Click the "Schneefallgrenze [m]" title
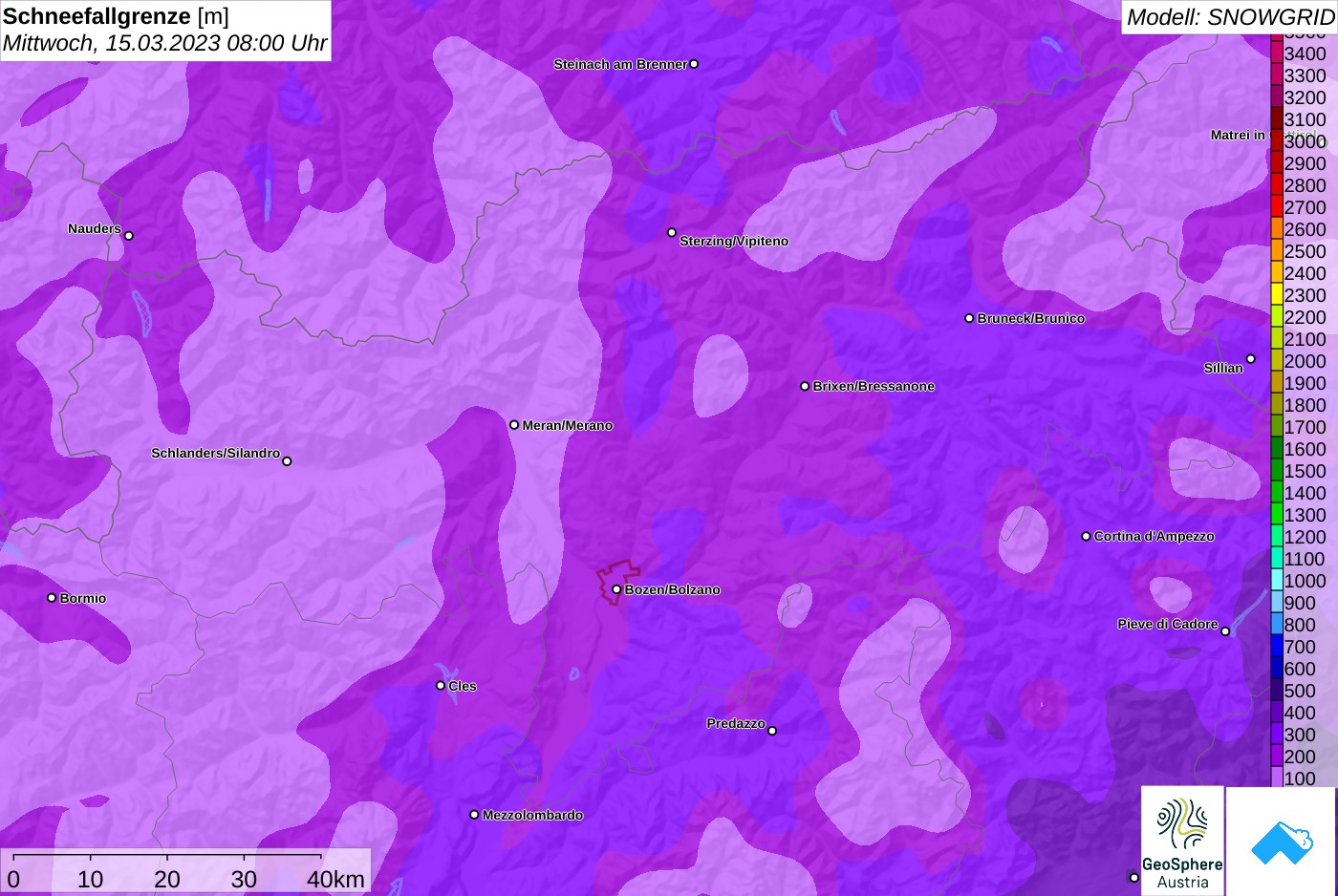The width and height of the screenshot is (1338, 896). 116,16
